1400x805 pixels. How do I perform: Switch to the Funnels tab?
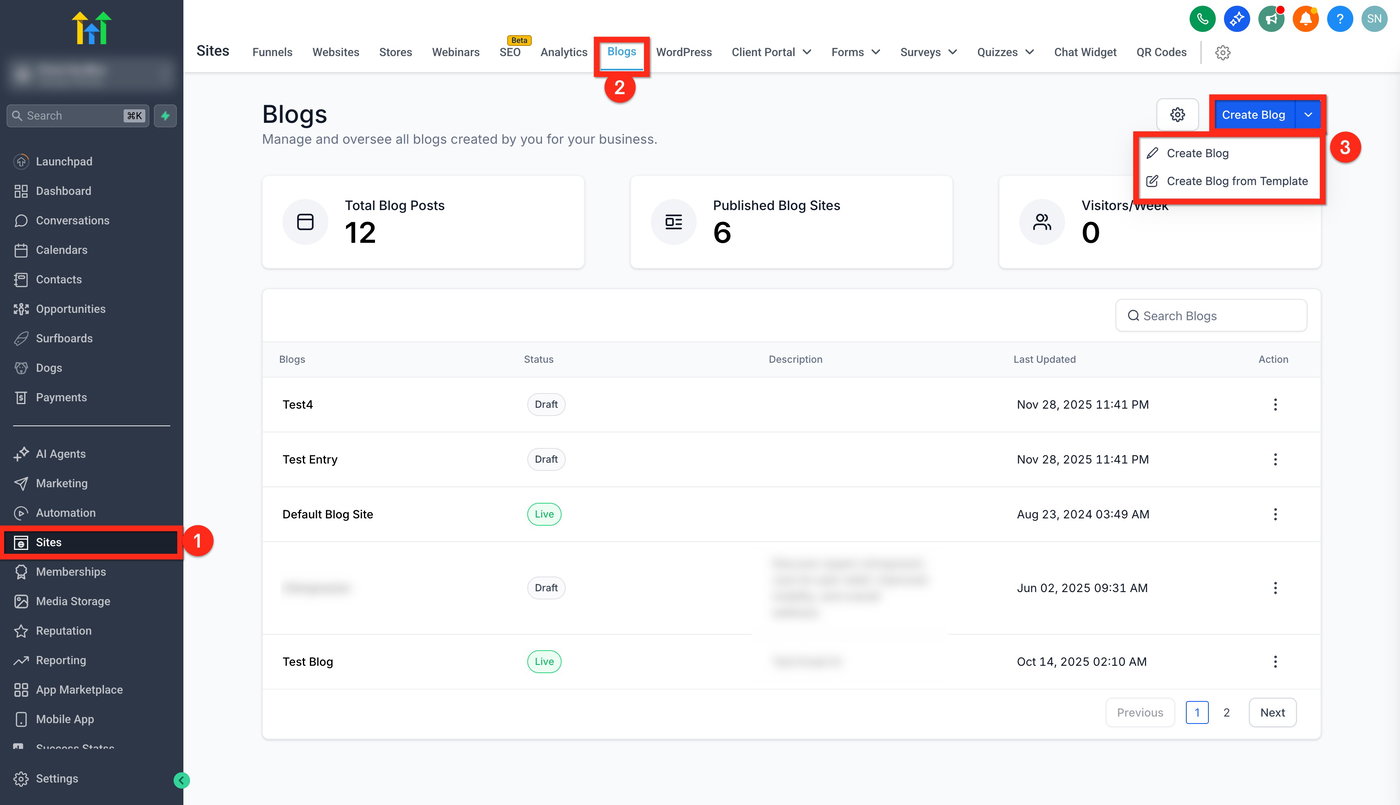[x=272, y=52]
